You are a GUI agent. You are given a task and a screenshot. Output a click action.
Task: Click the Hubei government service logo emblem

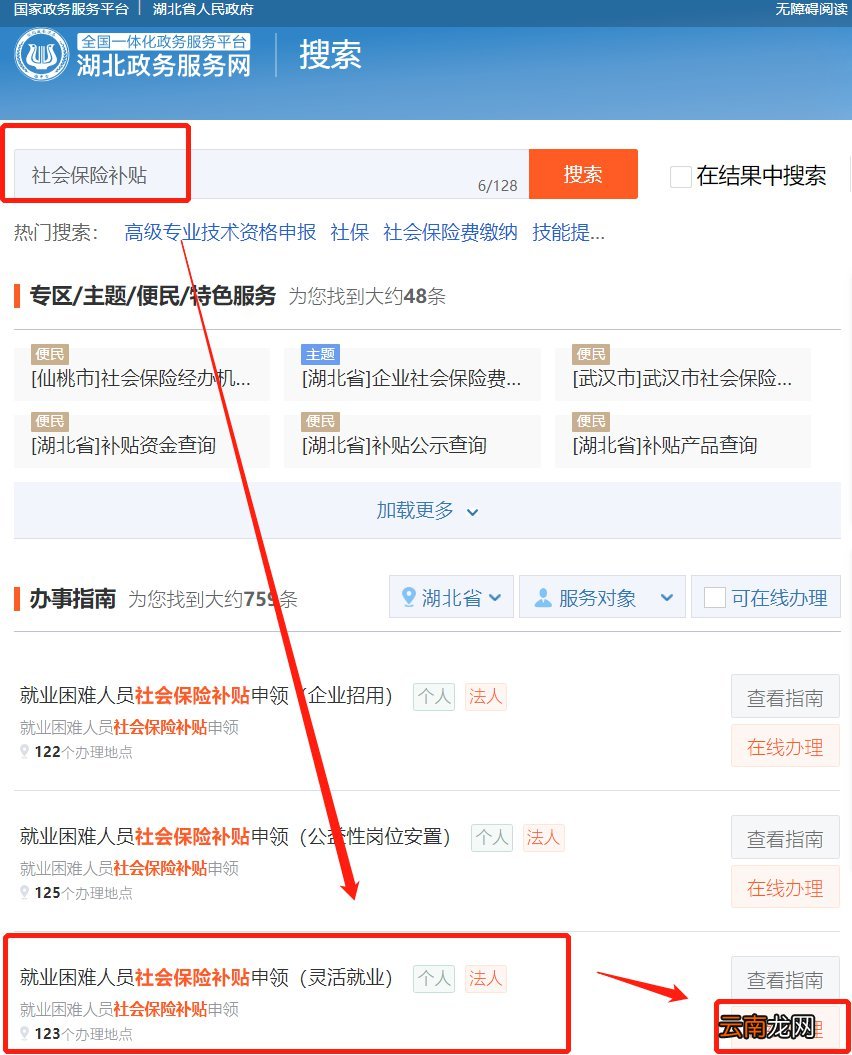point(42,54)
